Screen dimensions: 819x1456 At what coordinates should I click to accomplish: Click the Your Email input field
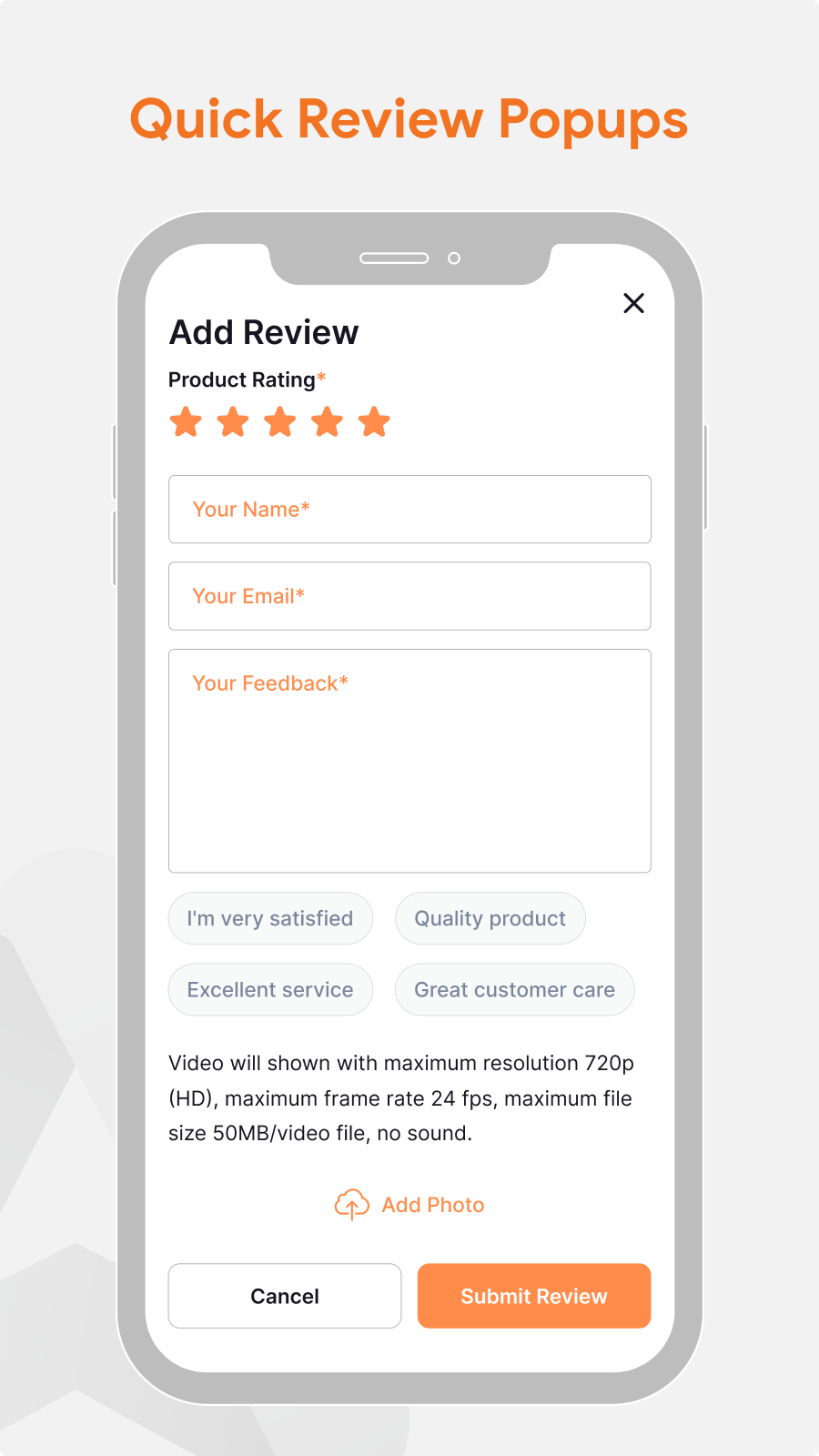tap(409, 596)
